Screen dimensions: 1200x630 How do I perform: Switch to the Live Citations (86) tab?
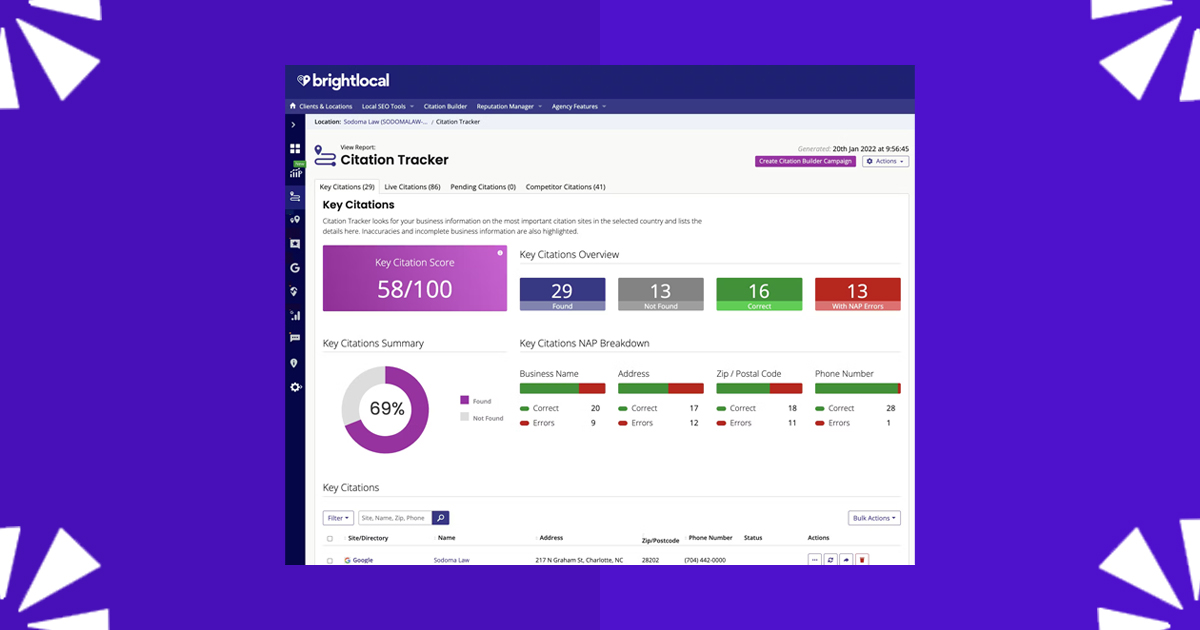412,187
